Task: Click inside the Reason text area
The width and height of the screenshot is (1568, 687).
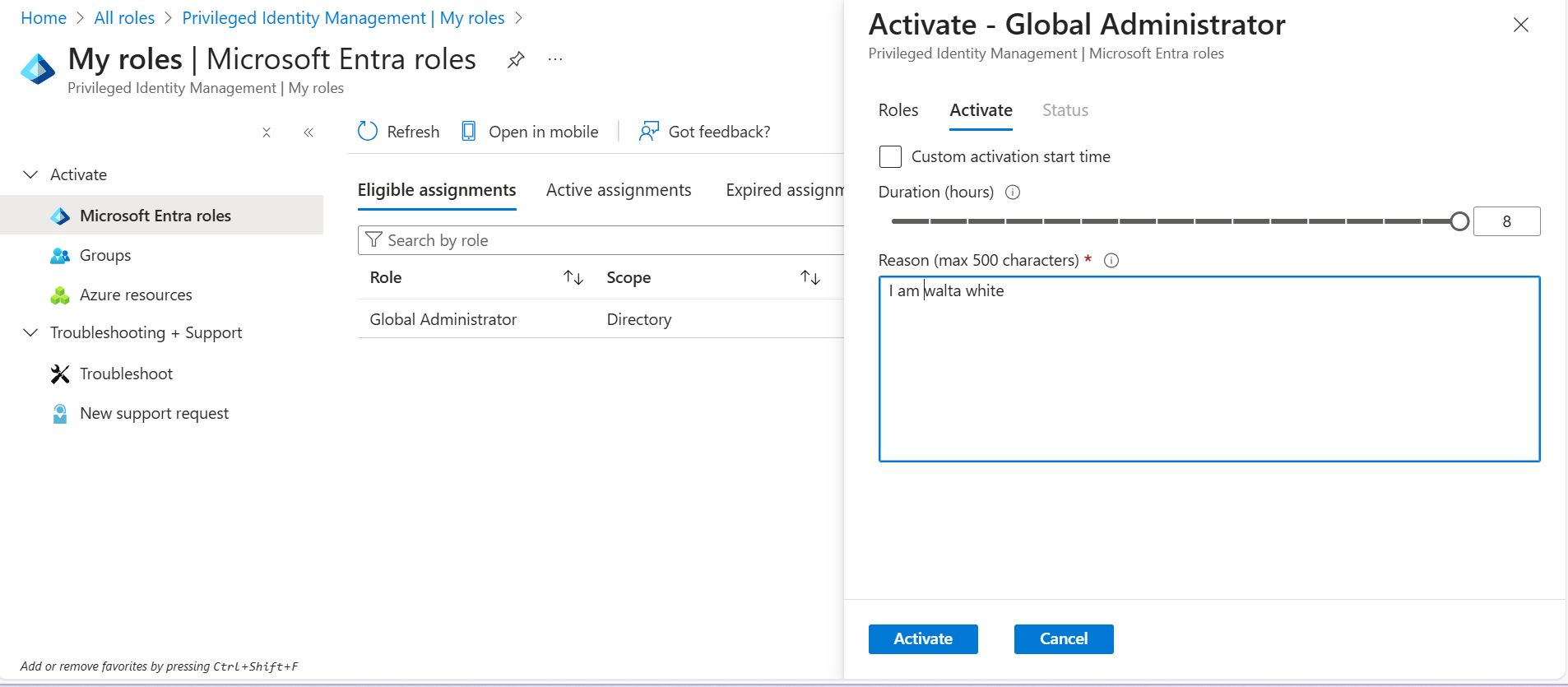Action: click(x=1209, y=369)
